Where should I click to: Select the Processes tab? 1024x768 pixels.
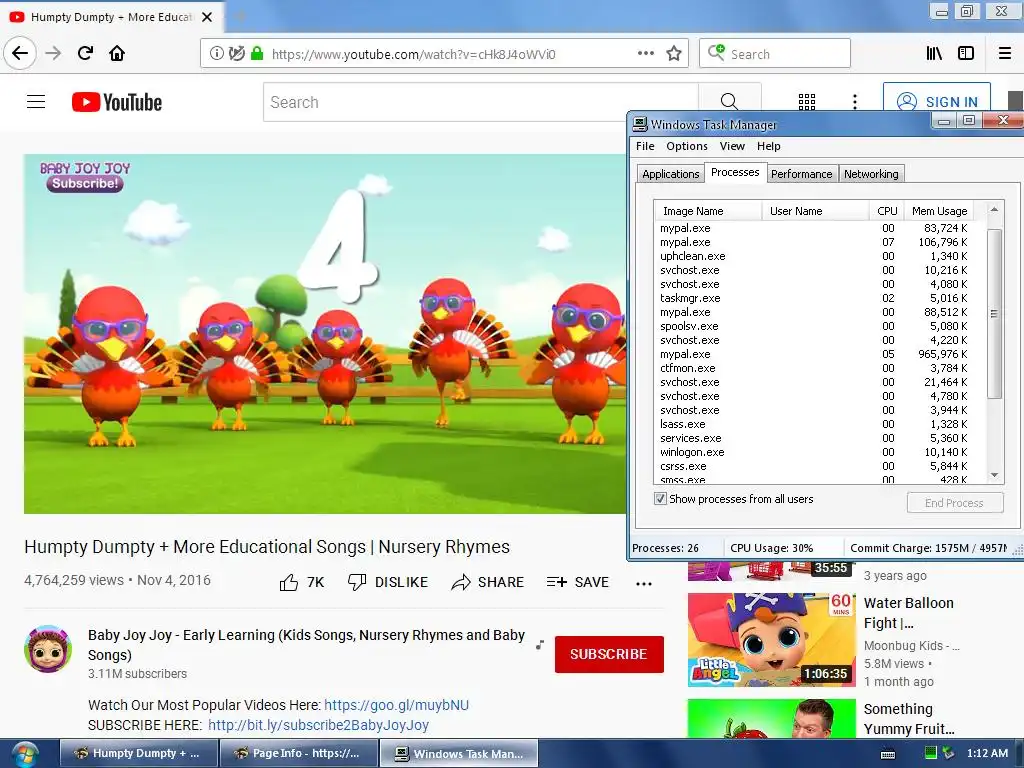(735, 172)
